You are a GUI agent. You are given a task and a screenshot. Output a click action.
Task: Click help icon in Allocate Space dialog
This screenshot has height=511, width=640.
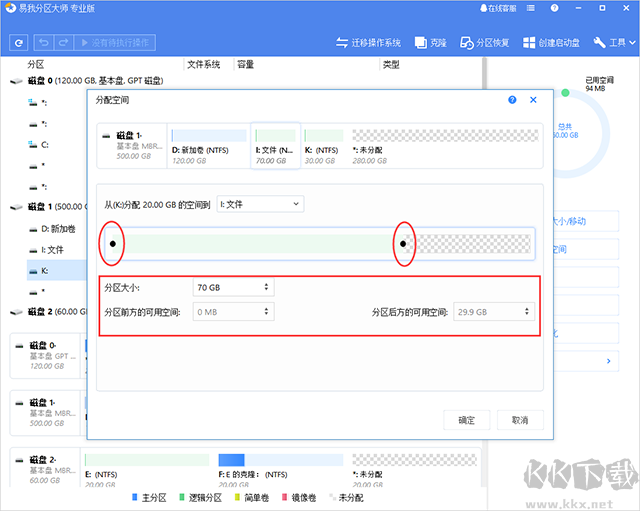pyautogui.click(x=512, y=100)
